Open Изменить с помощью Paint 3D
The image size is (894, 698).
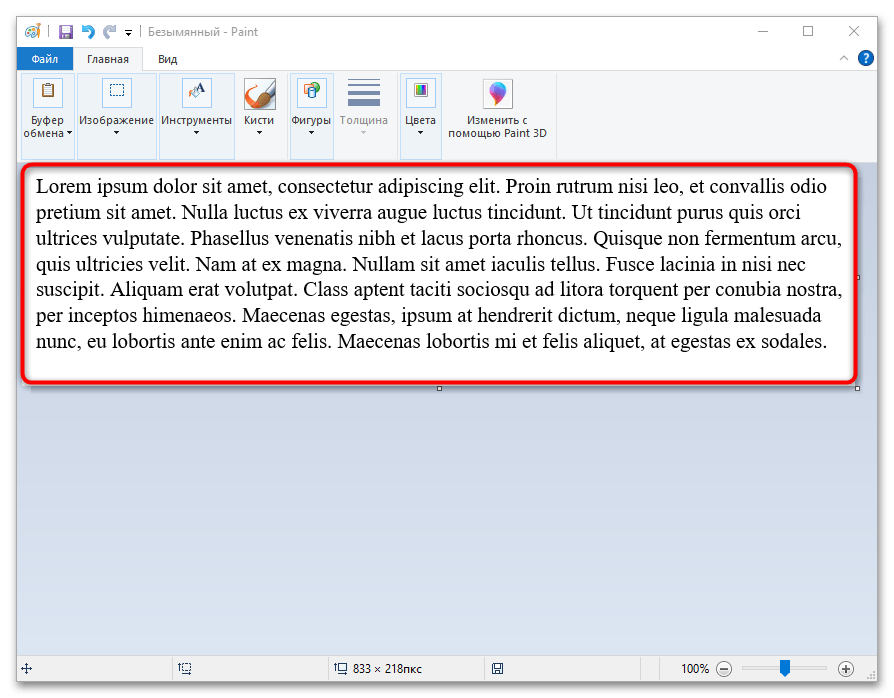tap(498, 109)
